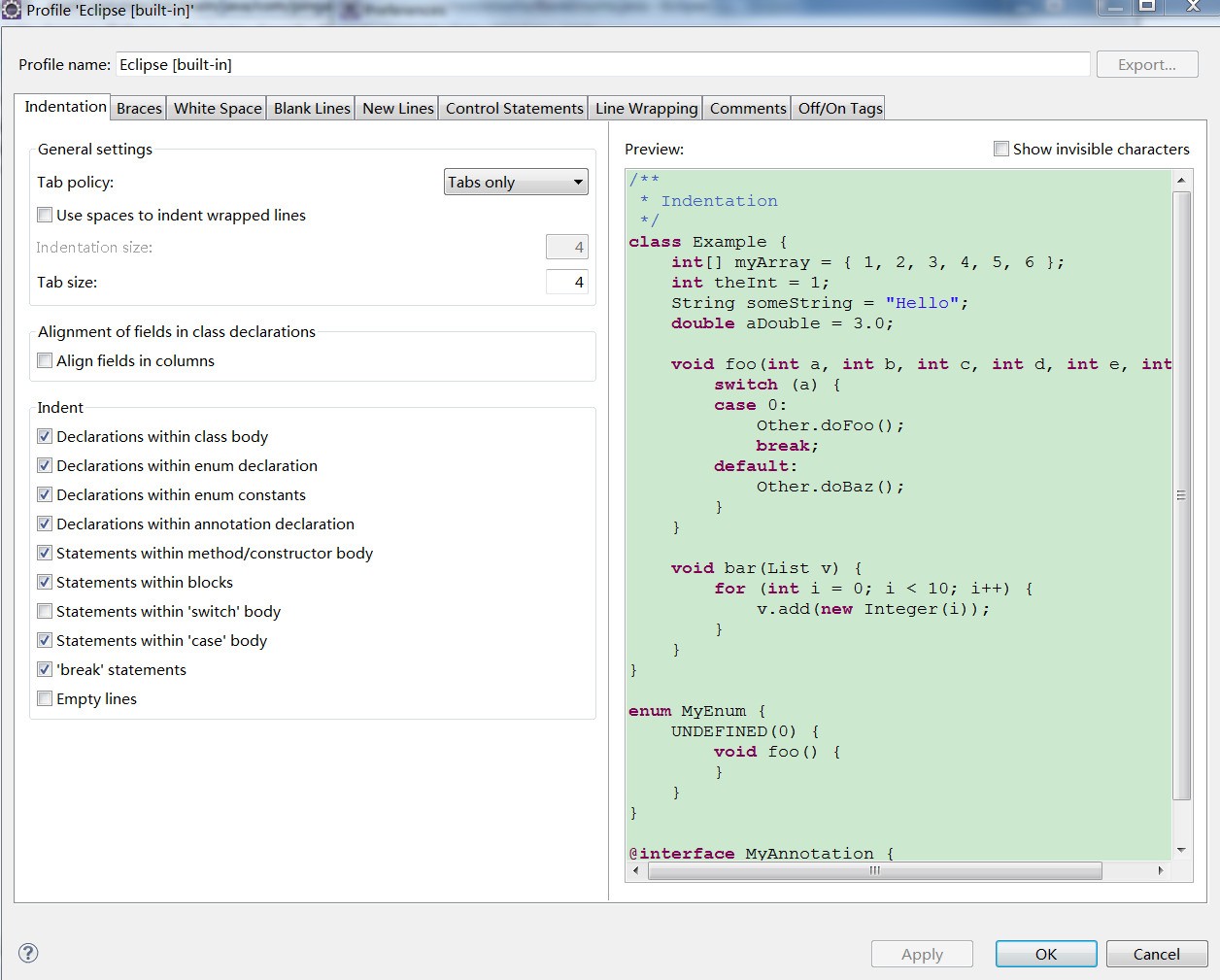Viewport: 1220px width, 980px height.
Task: Toggle Align fields in columns checkbox
Action: pos(45,360)
